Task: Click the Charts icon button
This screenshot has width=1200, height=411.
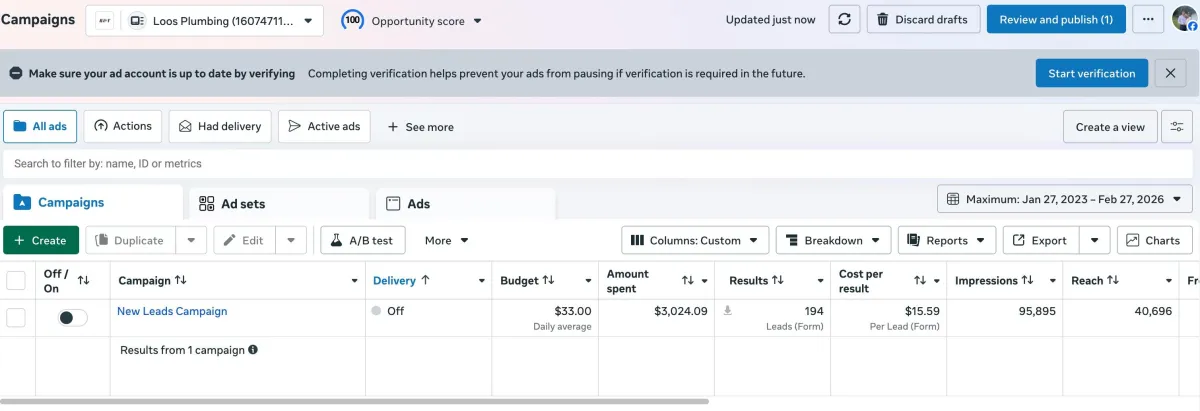Action: pos(1154,240)
